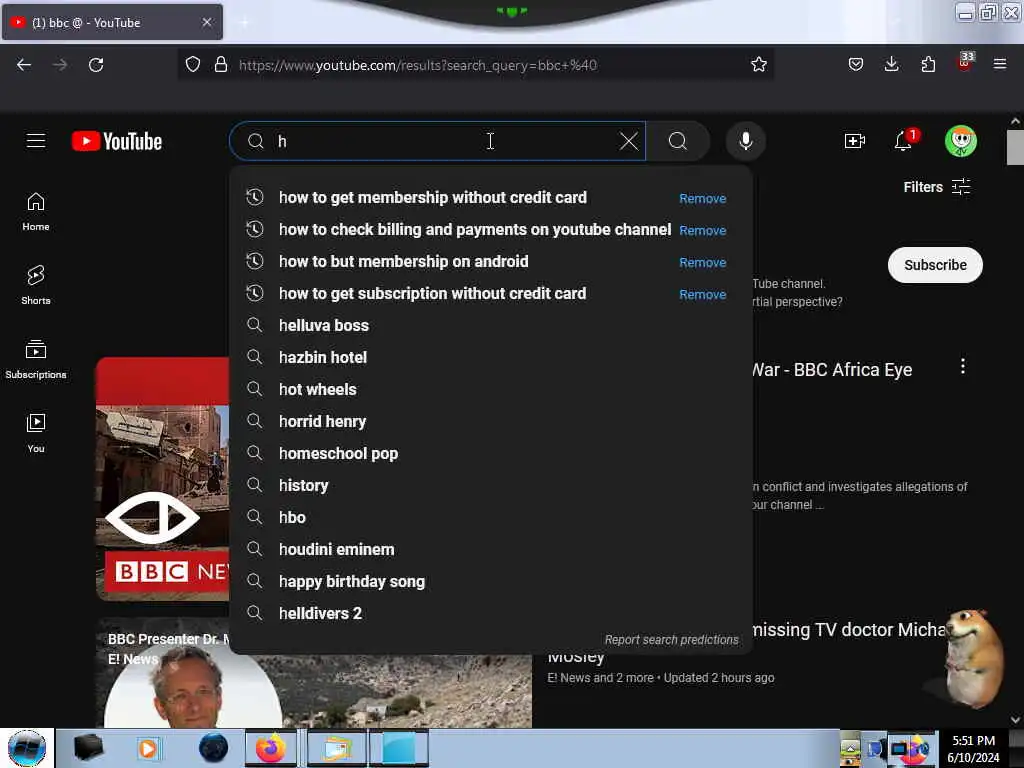The image size is (1024, 768).
Task: Open the Filters options
Action: click(x=937, y=187)
